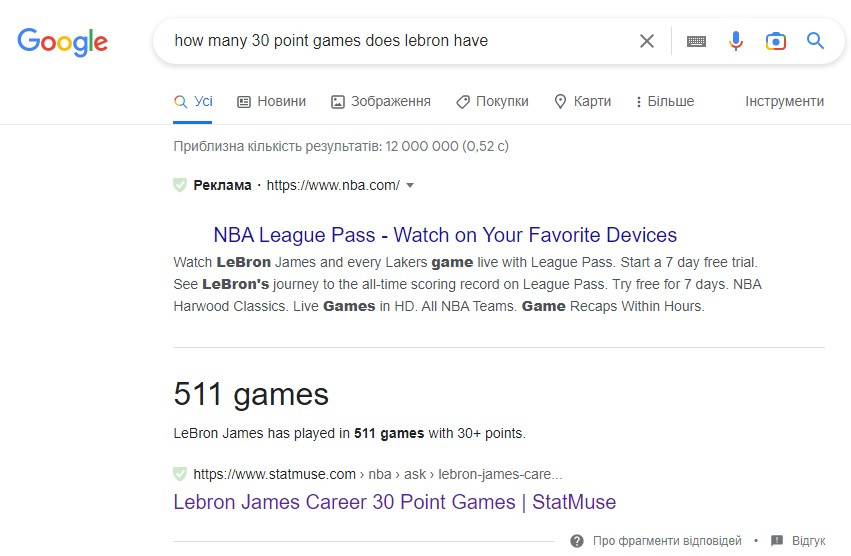Clear the search query with X icon
The image size is (851, 556).
click(647, 41)
